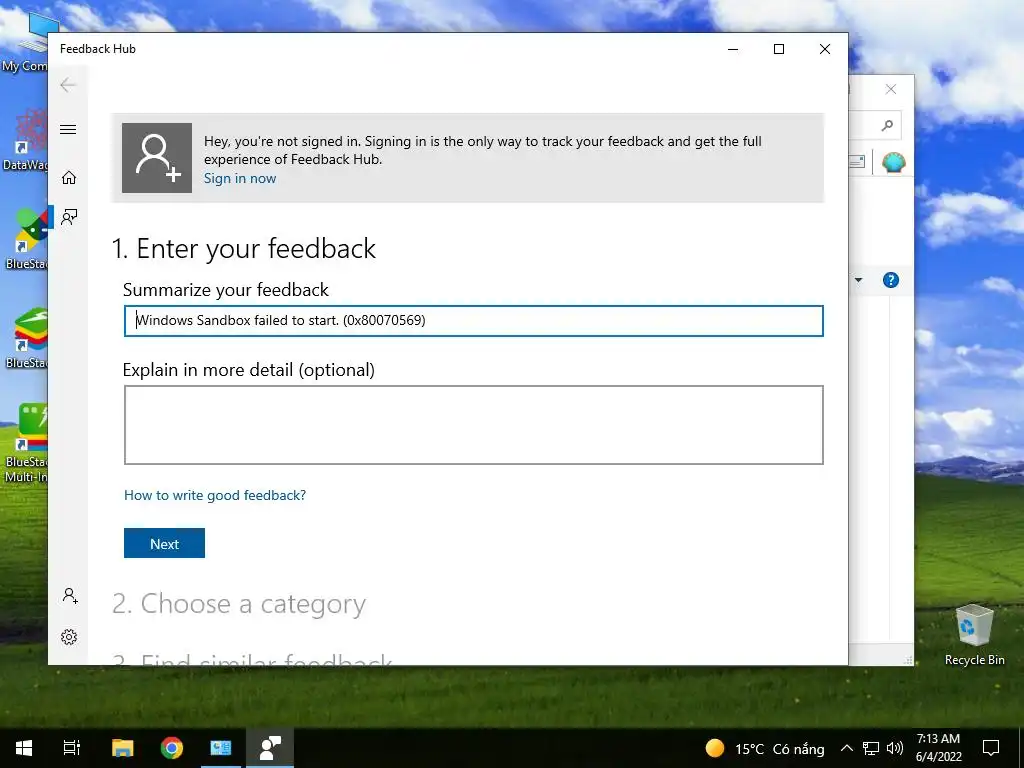1024x768 pixels.
Task: Click the Summarize your feedback field
Action: click(473, 321)
